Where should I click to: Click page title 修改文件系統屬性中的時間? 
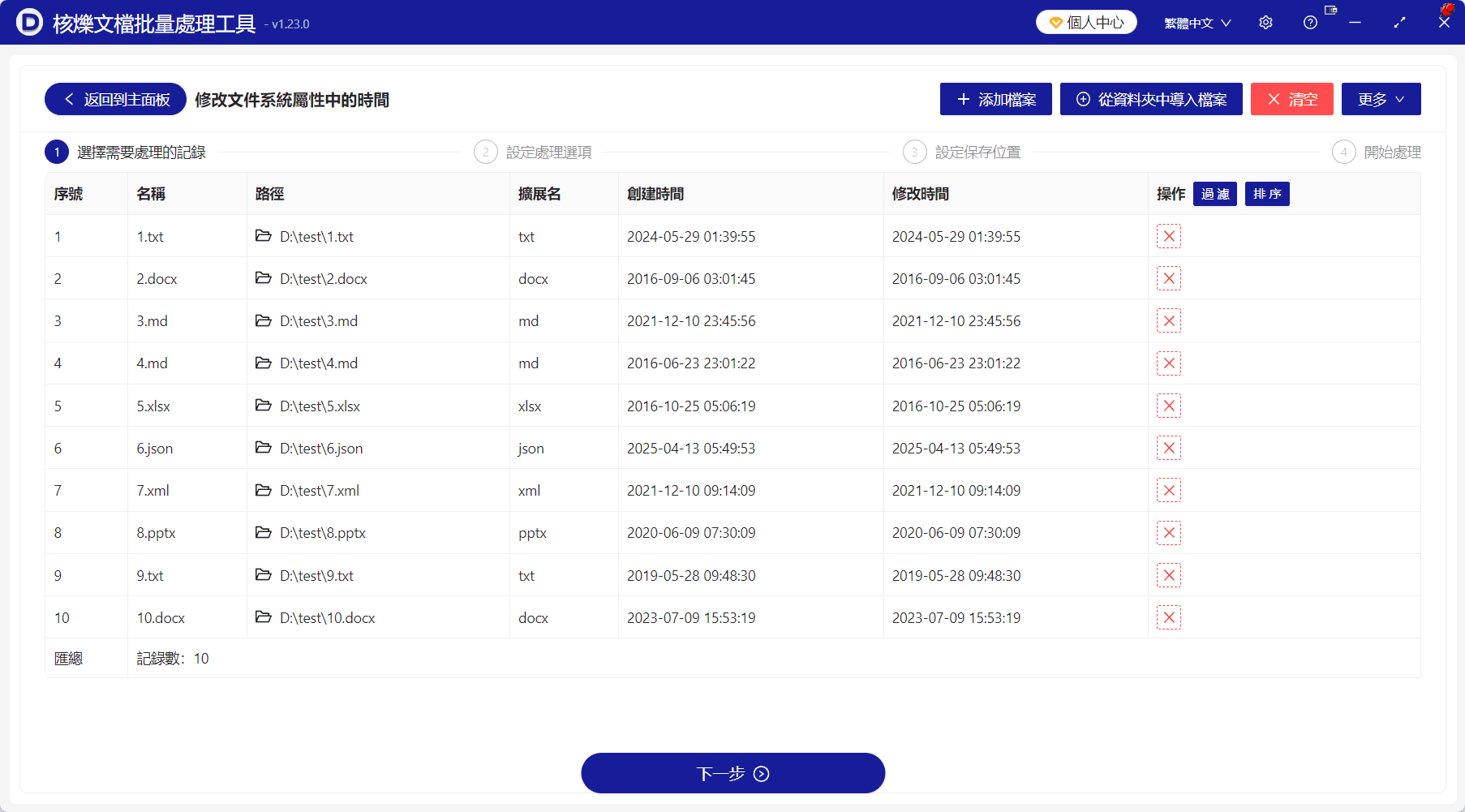point(292,99)
